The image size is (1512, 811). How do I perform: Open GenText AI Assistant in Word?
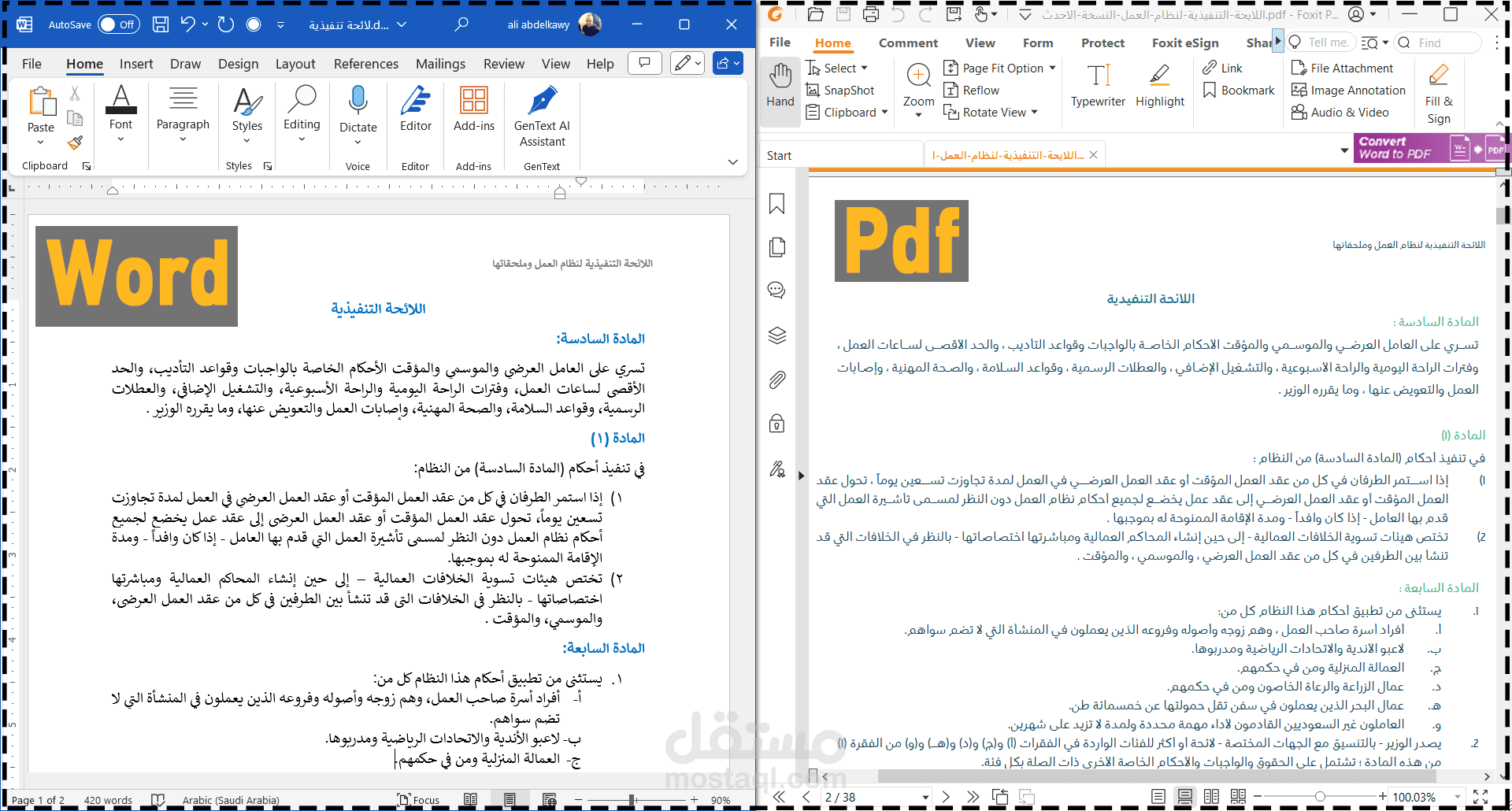542,117
